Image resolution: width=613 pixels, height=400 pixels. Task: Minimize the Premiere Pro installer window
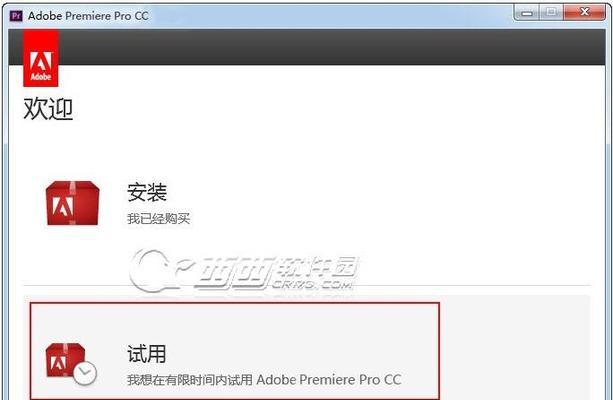527,13
